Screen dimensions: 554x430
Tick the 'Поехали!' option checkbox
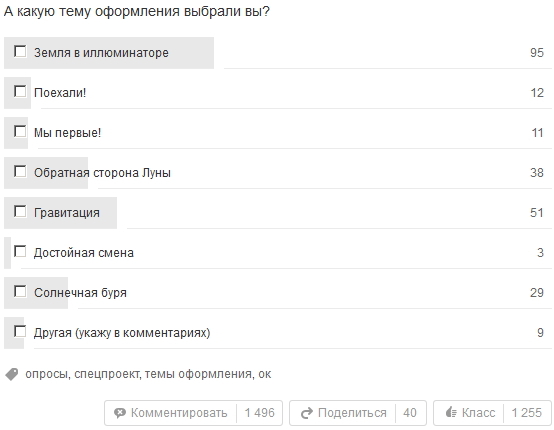pyautogui.click(x=20, y=92)
